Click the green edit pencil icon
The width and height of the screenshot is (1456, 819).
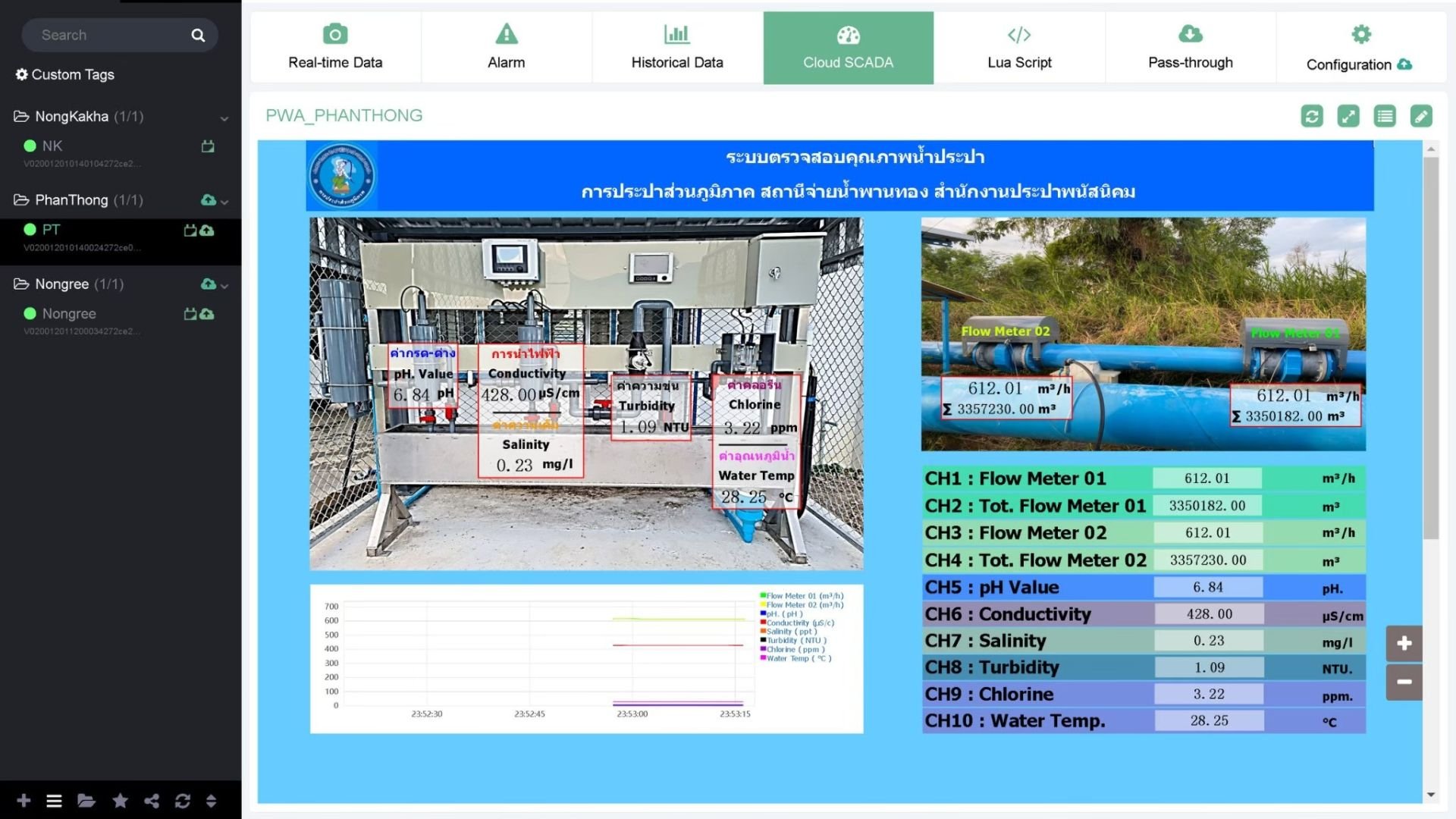pos(1421,116)
